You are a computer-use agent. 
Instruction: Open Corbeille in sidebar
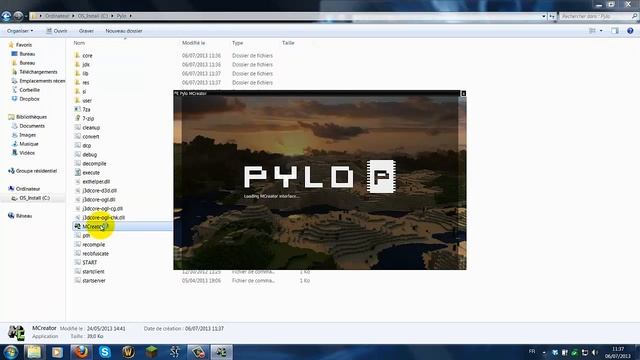(29, 90)
